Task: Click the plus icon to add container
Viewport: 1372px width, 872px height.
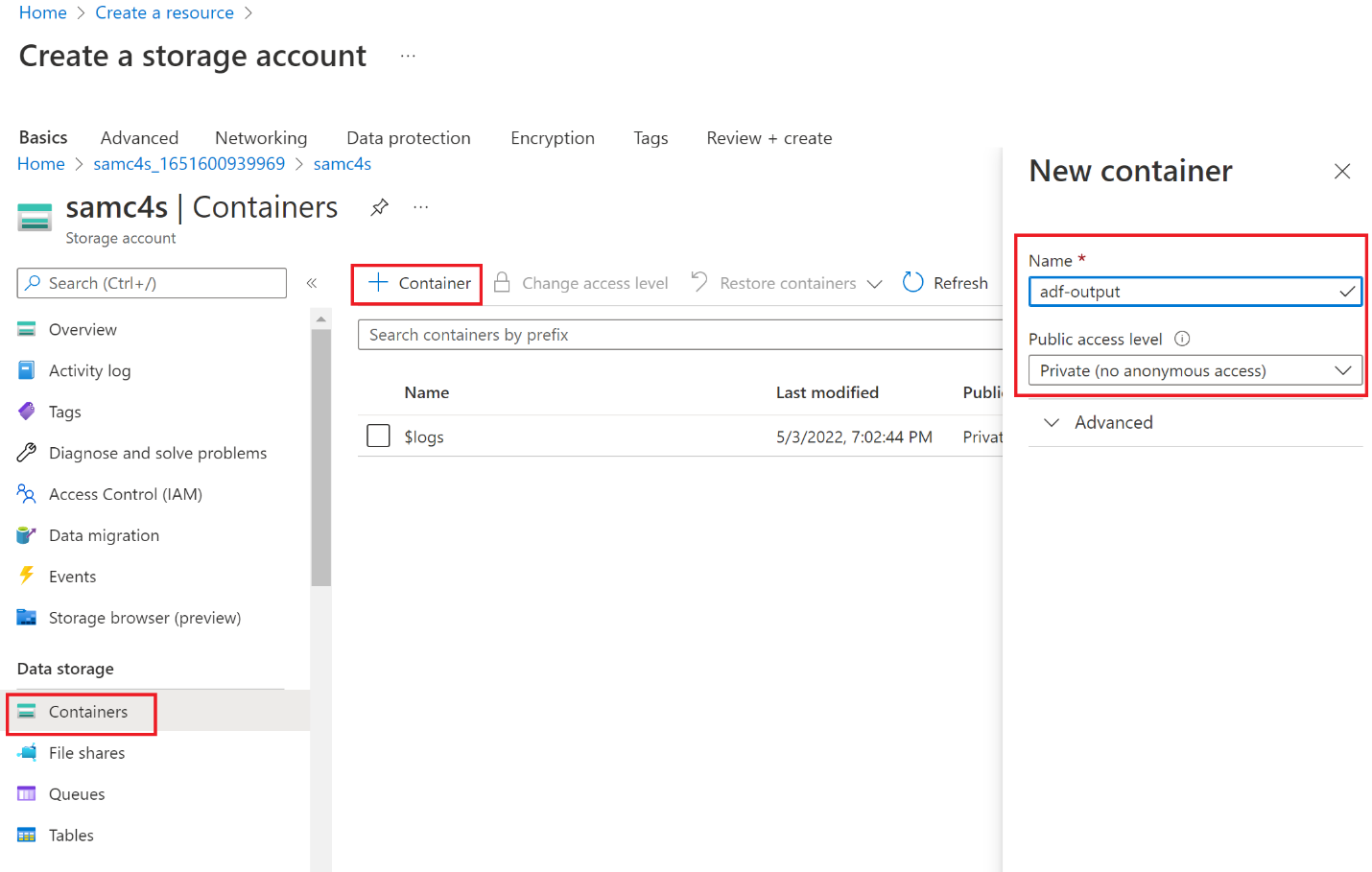Action: [x=378, y=282]
